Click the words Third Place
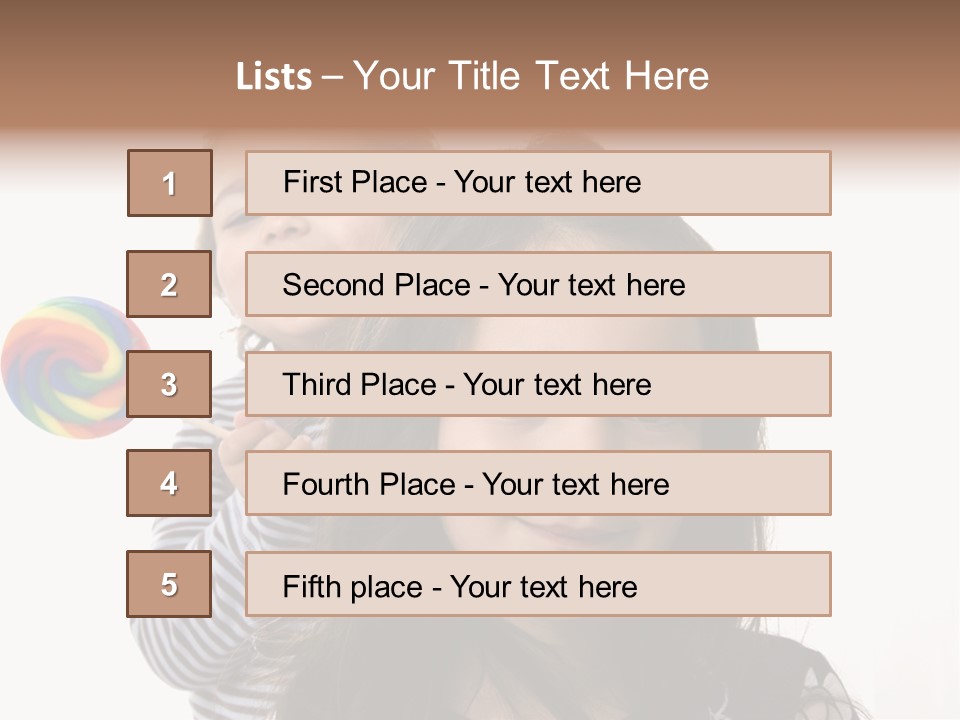This screenshot has width=960, height=720. click(x=359, y=384)
